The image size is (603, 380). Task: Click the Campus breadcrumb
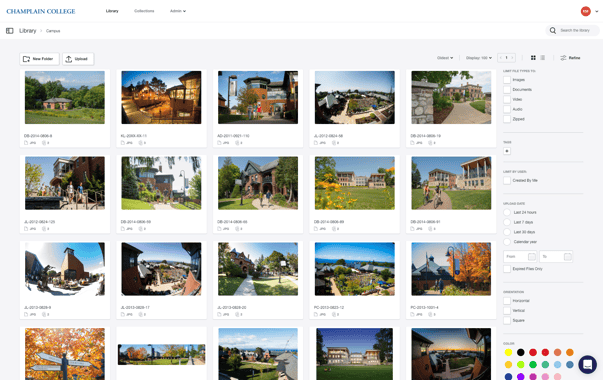(x=53, y=31)
